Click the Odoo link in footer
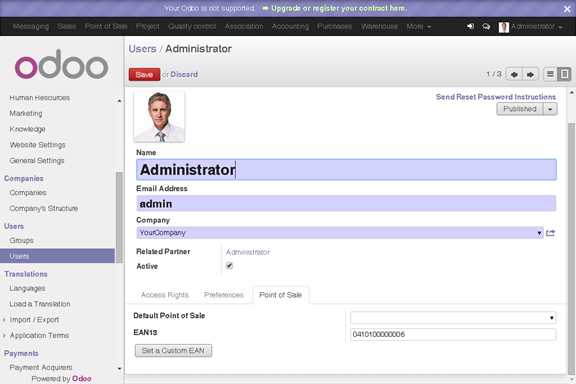576x384 pixels. (x=82, y=378)
